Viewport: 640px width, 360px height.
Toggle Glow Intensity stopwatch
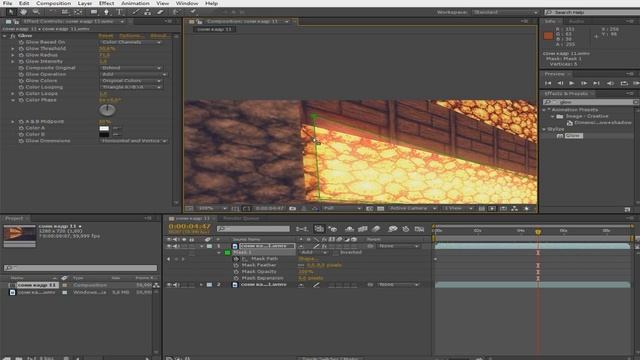point(21,62)
